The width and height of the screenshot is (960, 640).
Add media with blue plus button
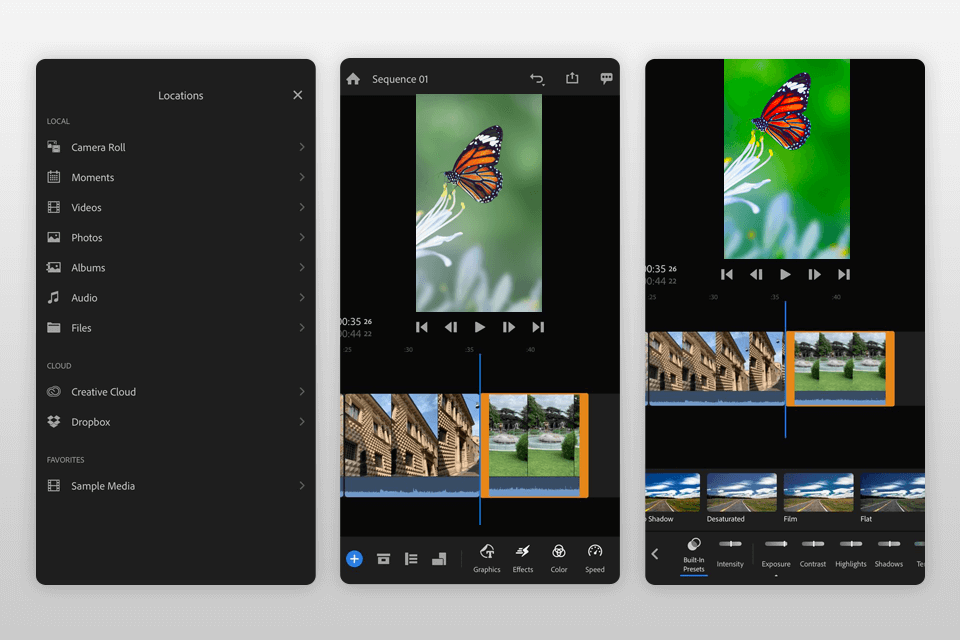pyautogui.click(x=354, y=559)
